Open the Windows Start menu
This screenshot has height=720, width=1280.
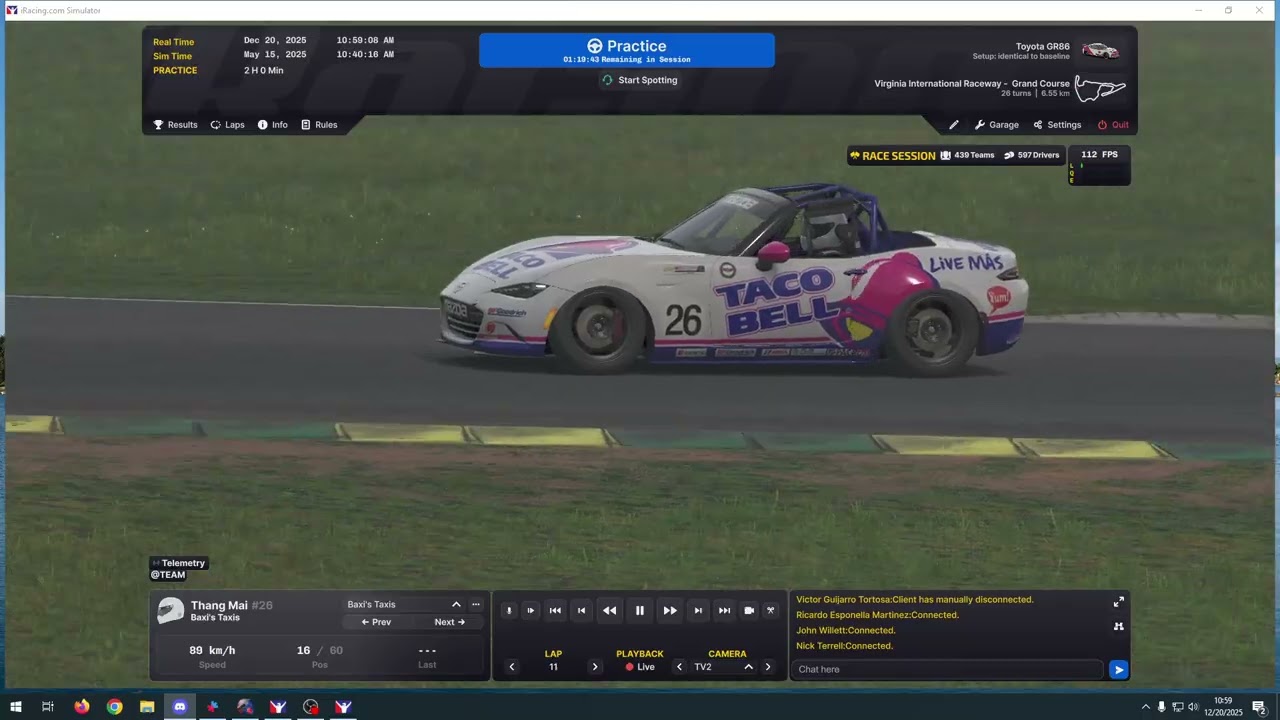click(15, 707)
